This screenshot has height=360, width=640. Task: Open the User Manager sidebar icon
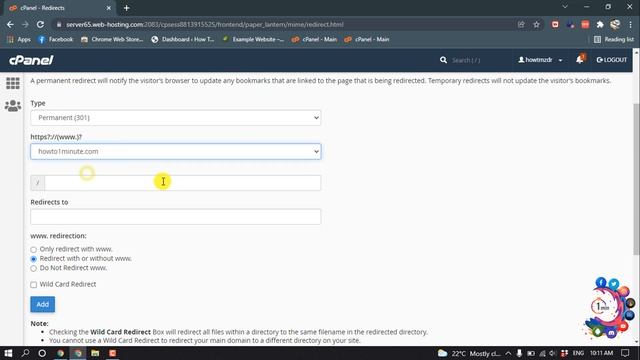coord(13,106)
